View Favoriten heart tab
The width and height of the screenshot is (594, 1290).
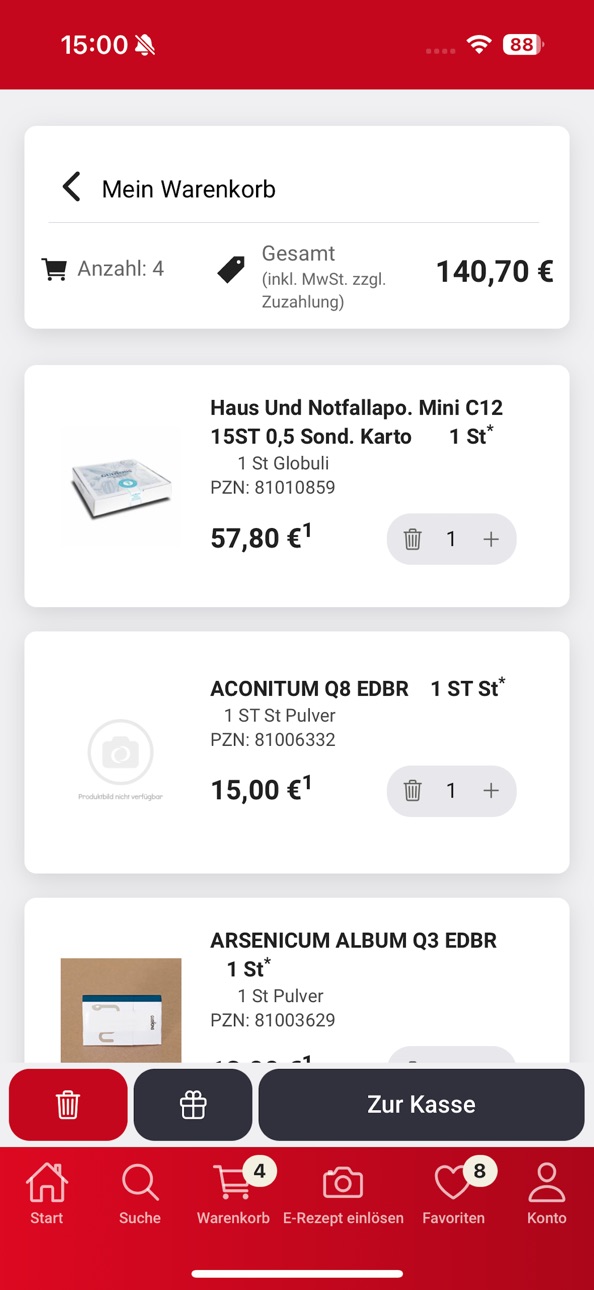(x=454, y=1194)
